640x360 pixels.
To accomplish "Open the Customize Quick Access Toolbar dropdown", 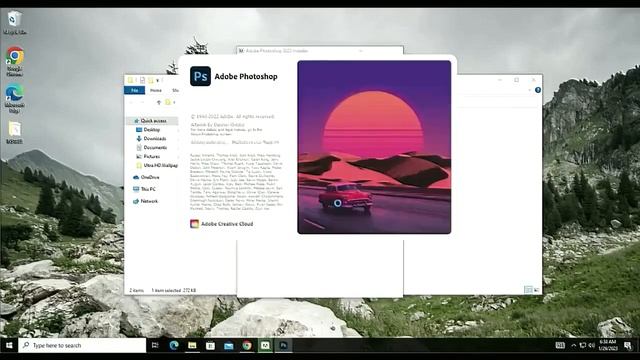I will (158, 80).
